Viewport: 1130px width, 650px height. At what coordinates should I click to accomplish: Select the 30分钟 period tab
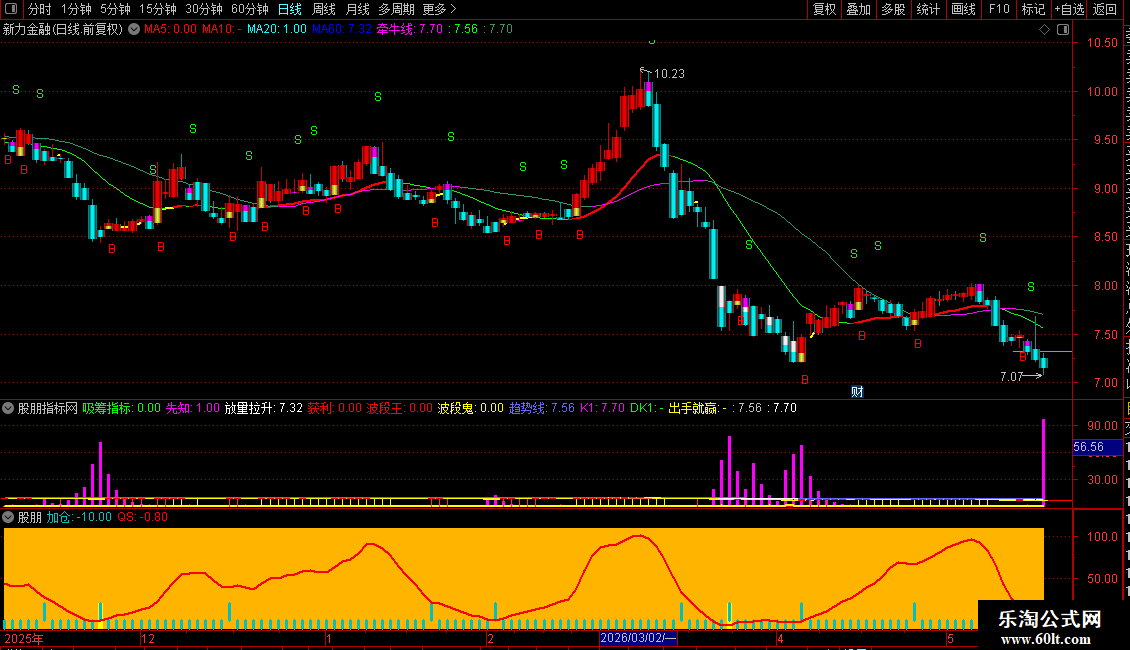click(x=204, y=9)
